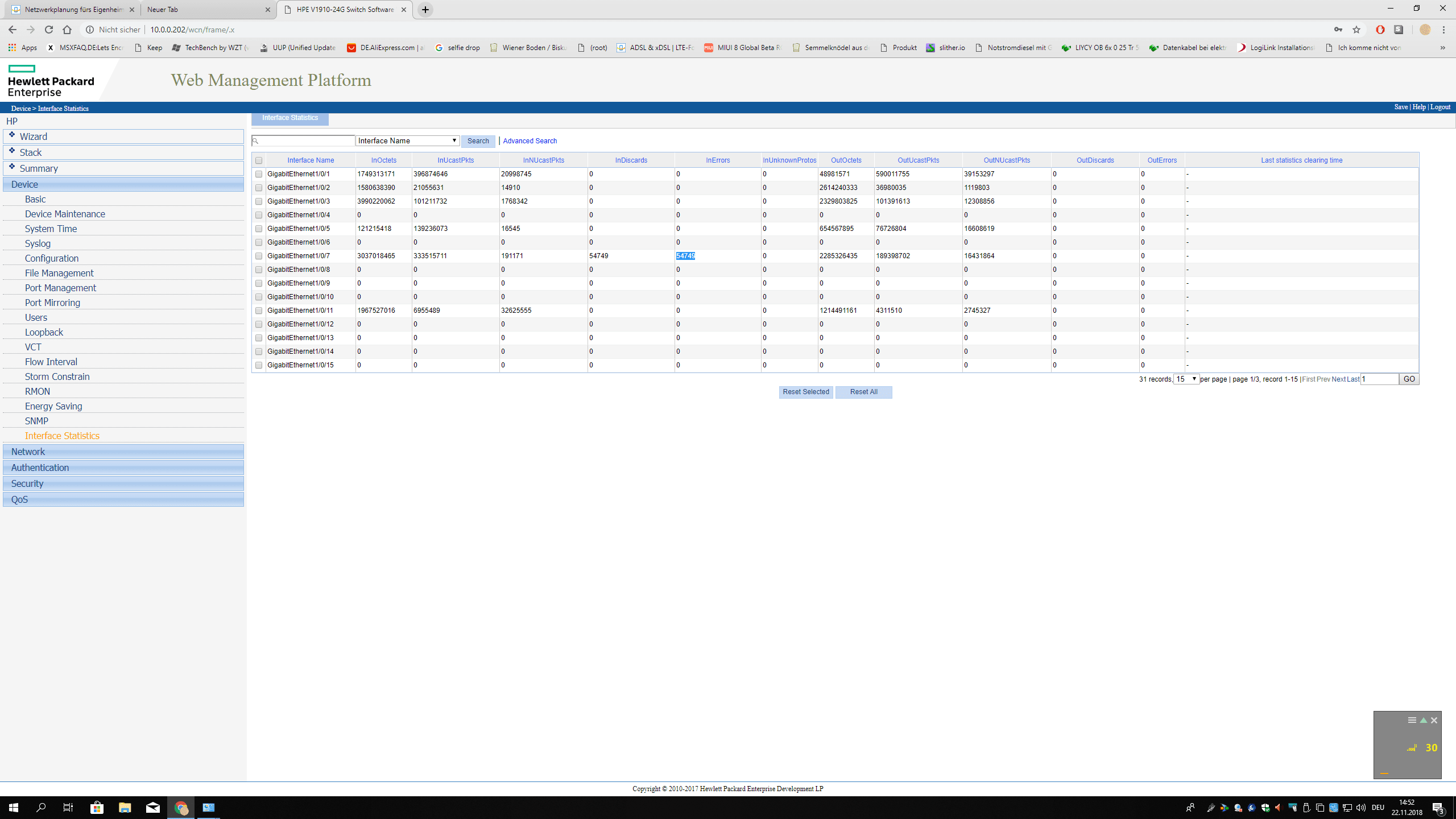Check the GigabitEthernet1/0/7 row checkbox

(259, 256)
